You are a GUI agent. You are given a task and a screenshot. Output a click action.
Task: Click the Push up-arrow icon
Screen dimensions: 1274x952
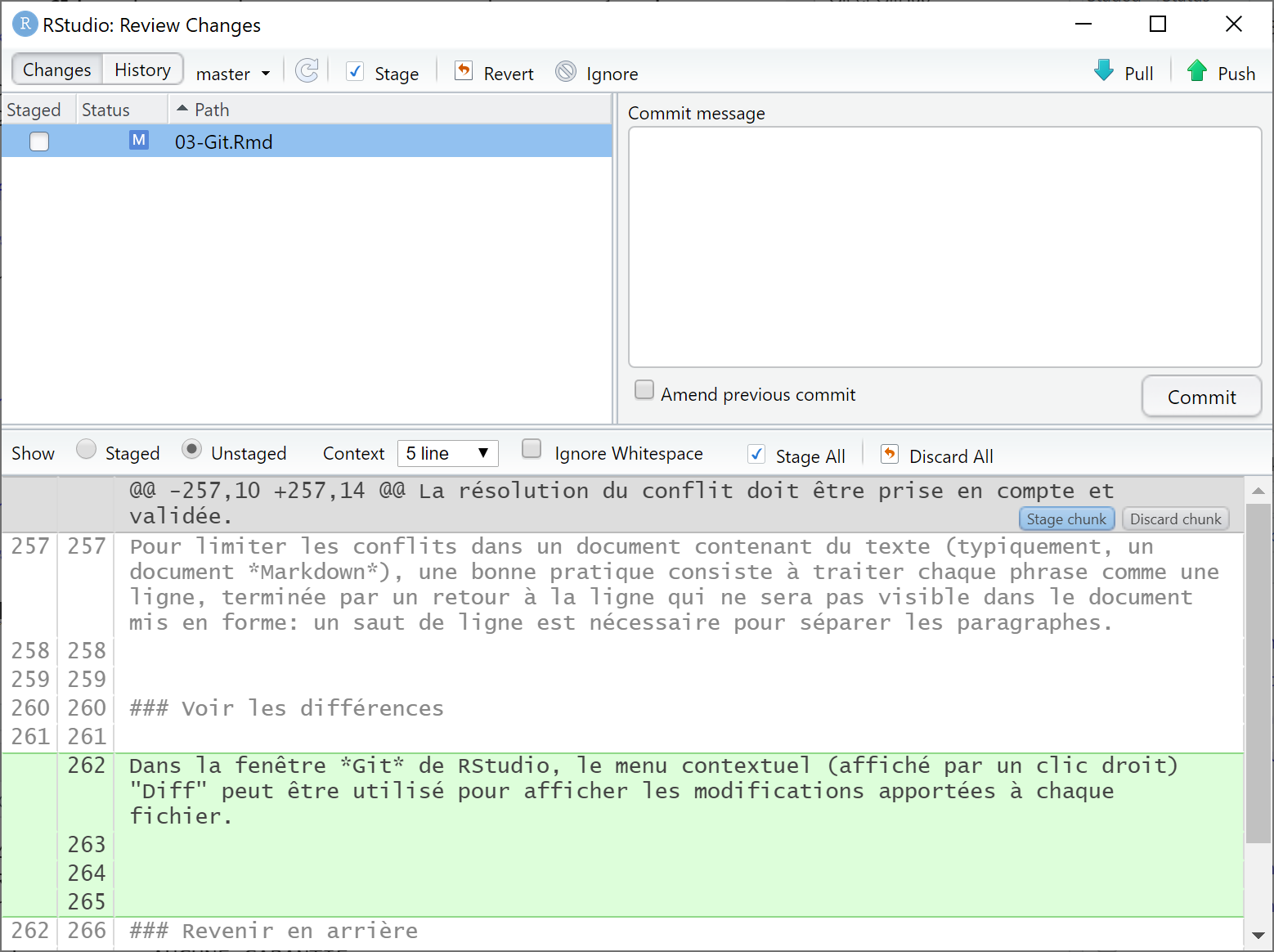(x=1197, y=70)
